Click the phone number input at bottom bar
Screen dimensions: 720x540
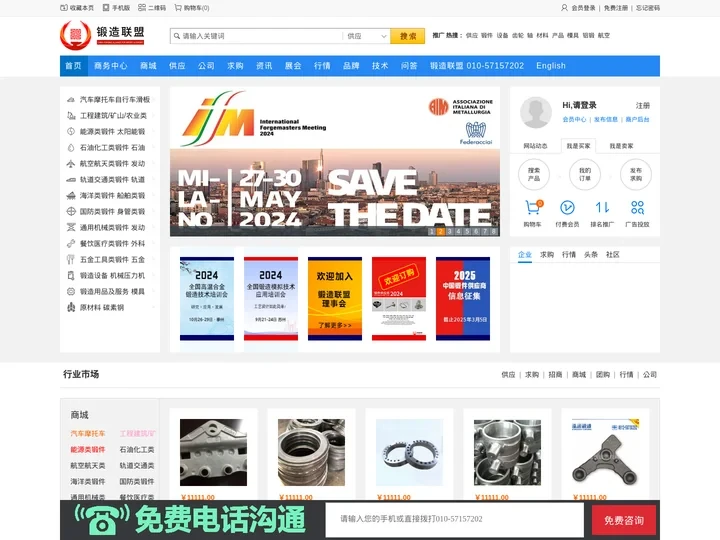(455, 519)
